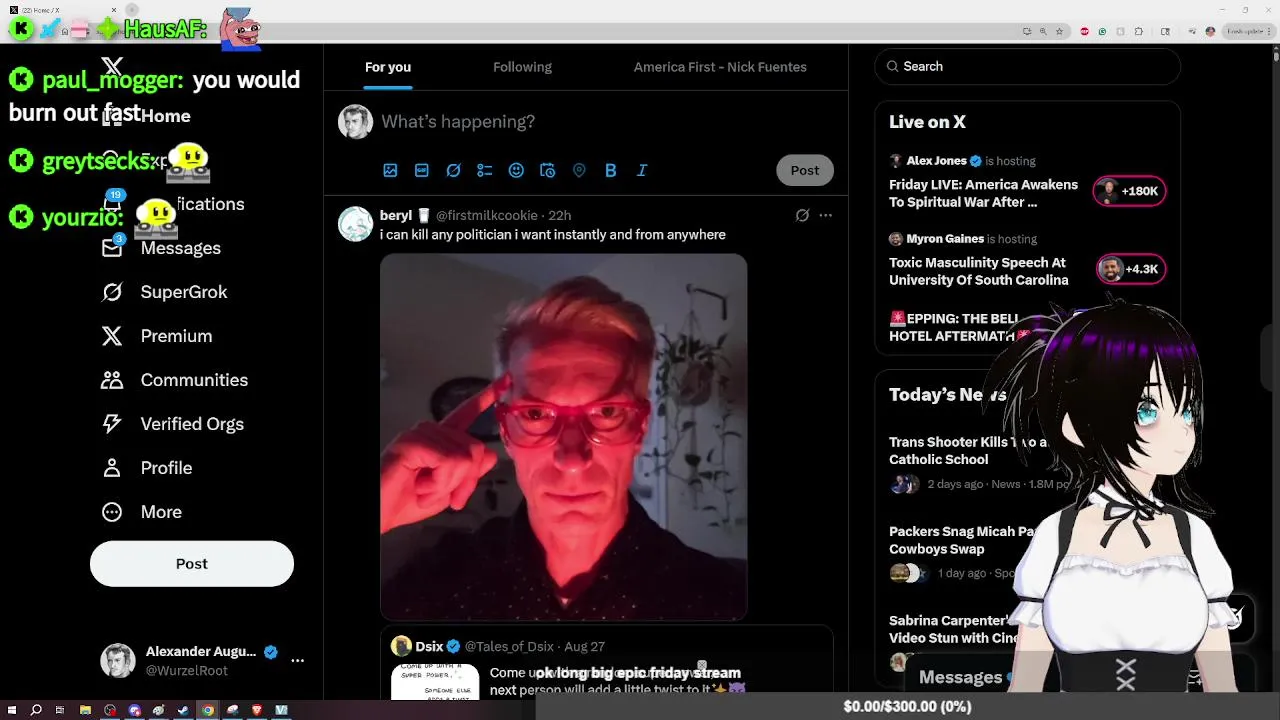Open the red-lit man video in post
The image size is (1280, 720).
coord(563,436)
